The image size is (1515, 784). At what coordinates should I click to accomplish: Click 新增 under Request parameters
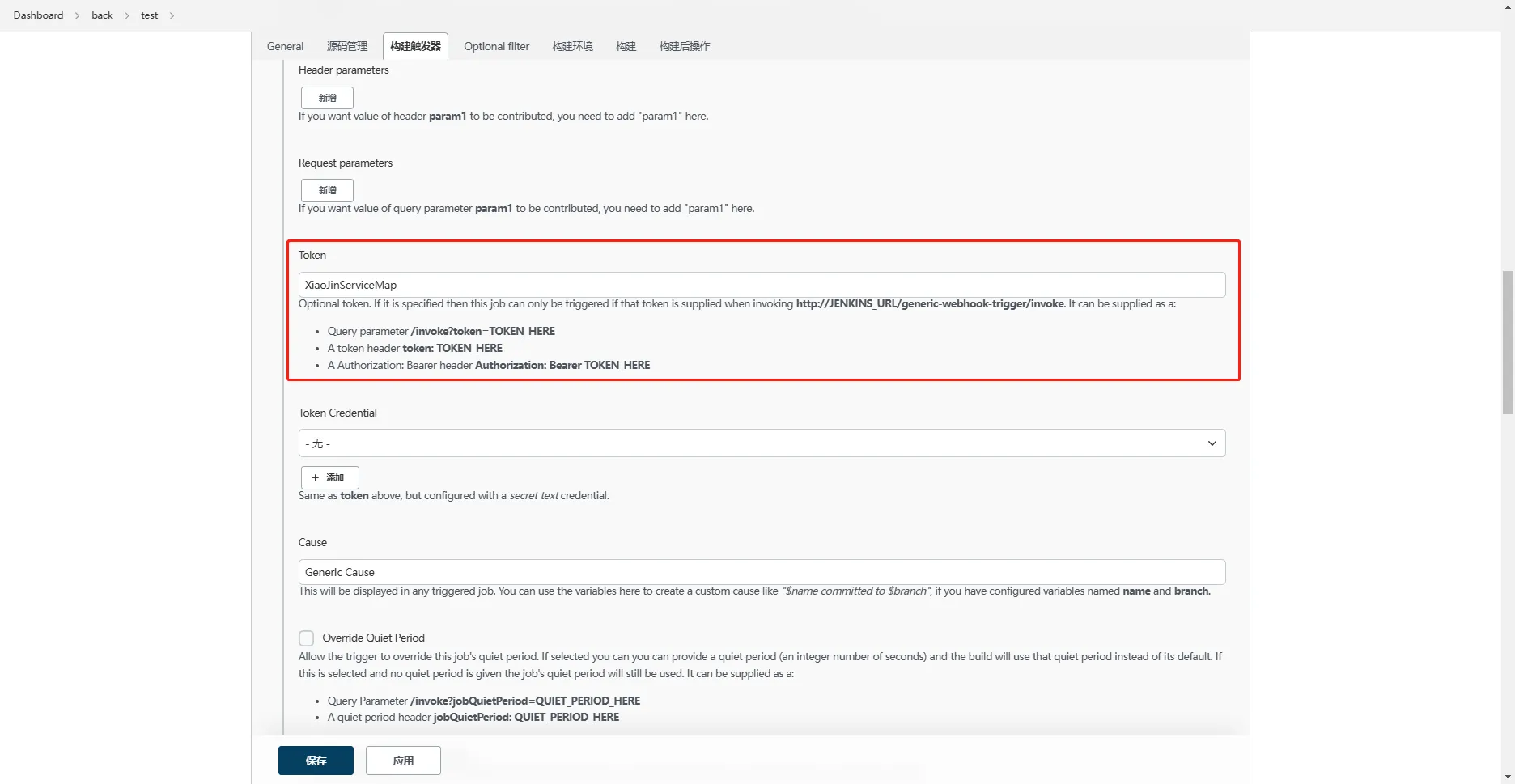click(327, 190)
